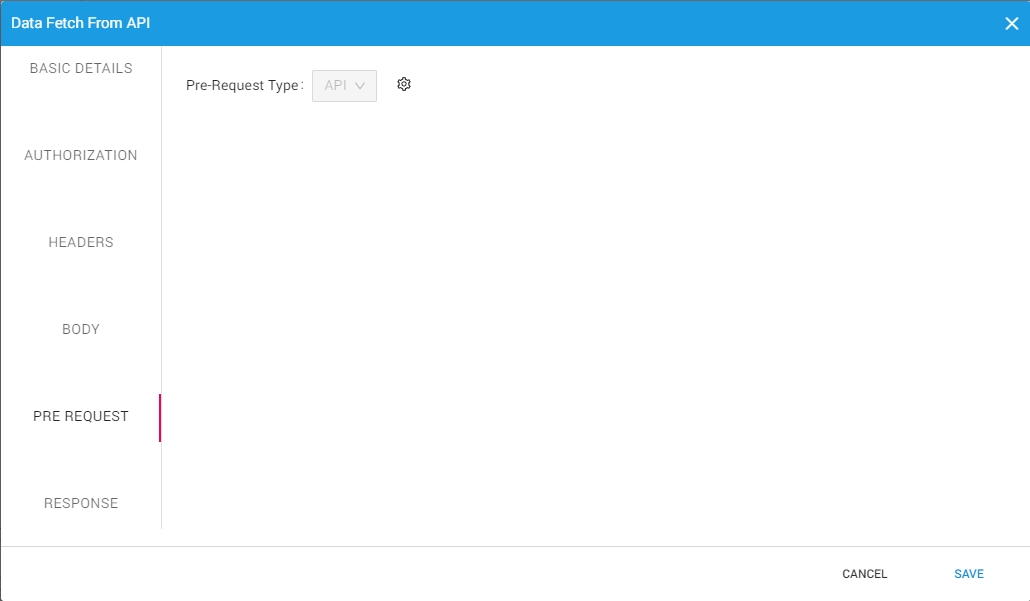Click the chevron arrow in the API dropdown
The width and height of the screenshot is (1030, 601).
(361, 86)
